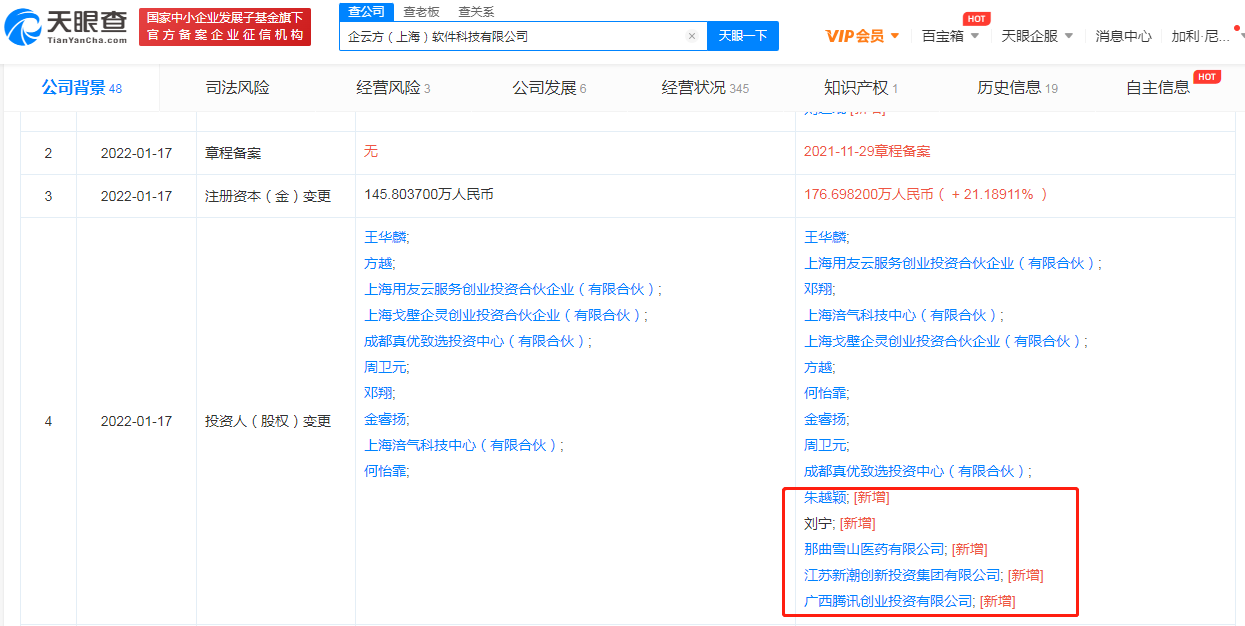Click the red 官方备案企业征信机构 banner
1245x626 pixels.
(224, 27)
